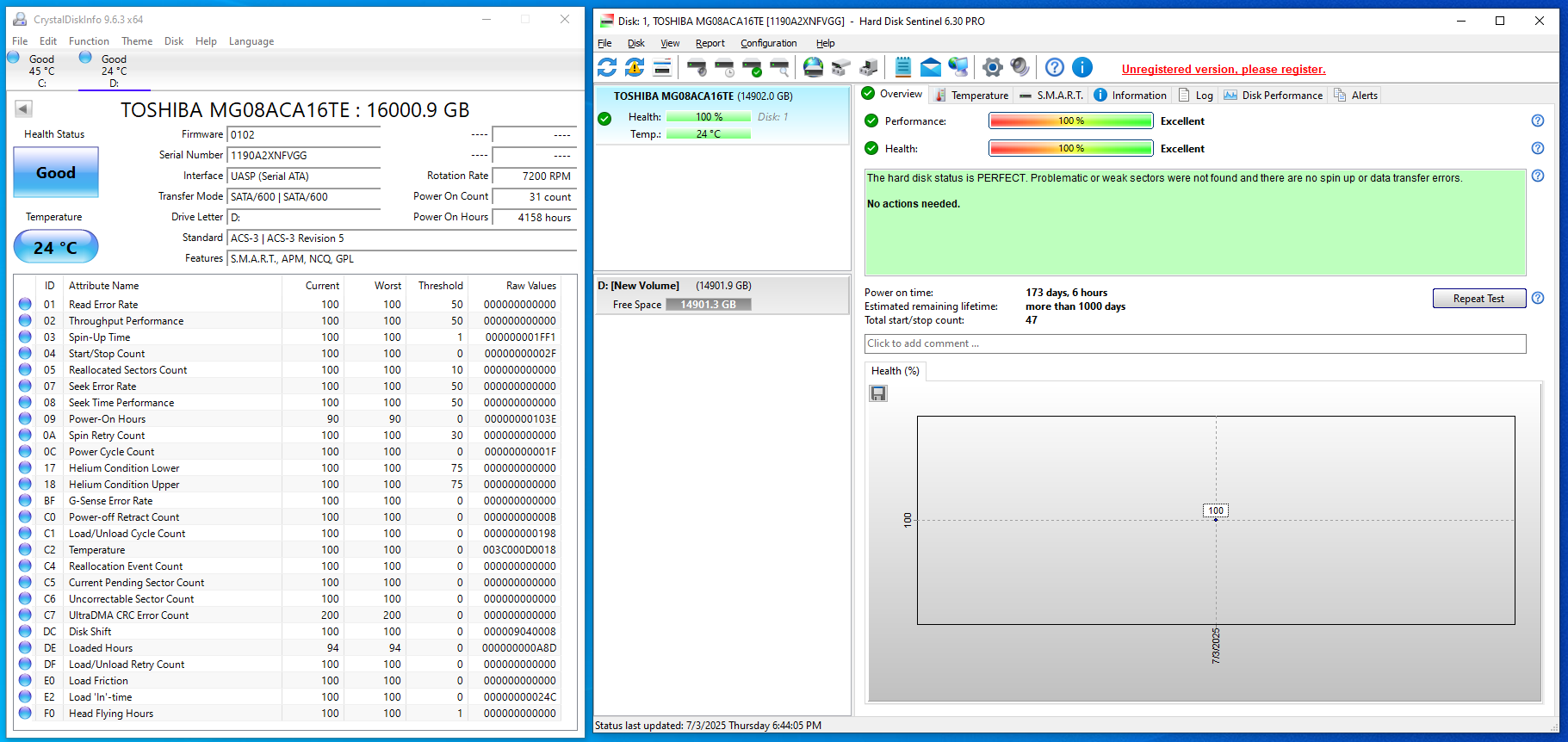Click the Free Space 14901.3 GB bar

(x=709, y=305)
